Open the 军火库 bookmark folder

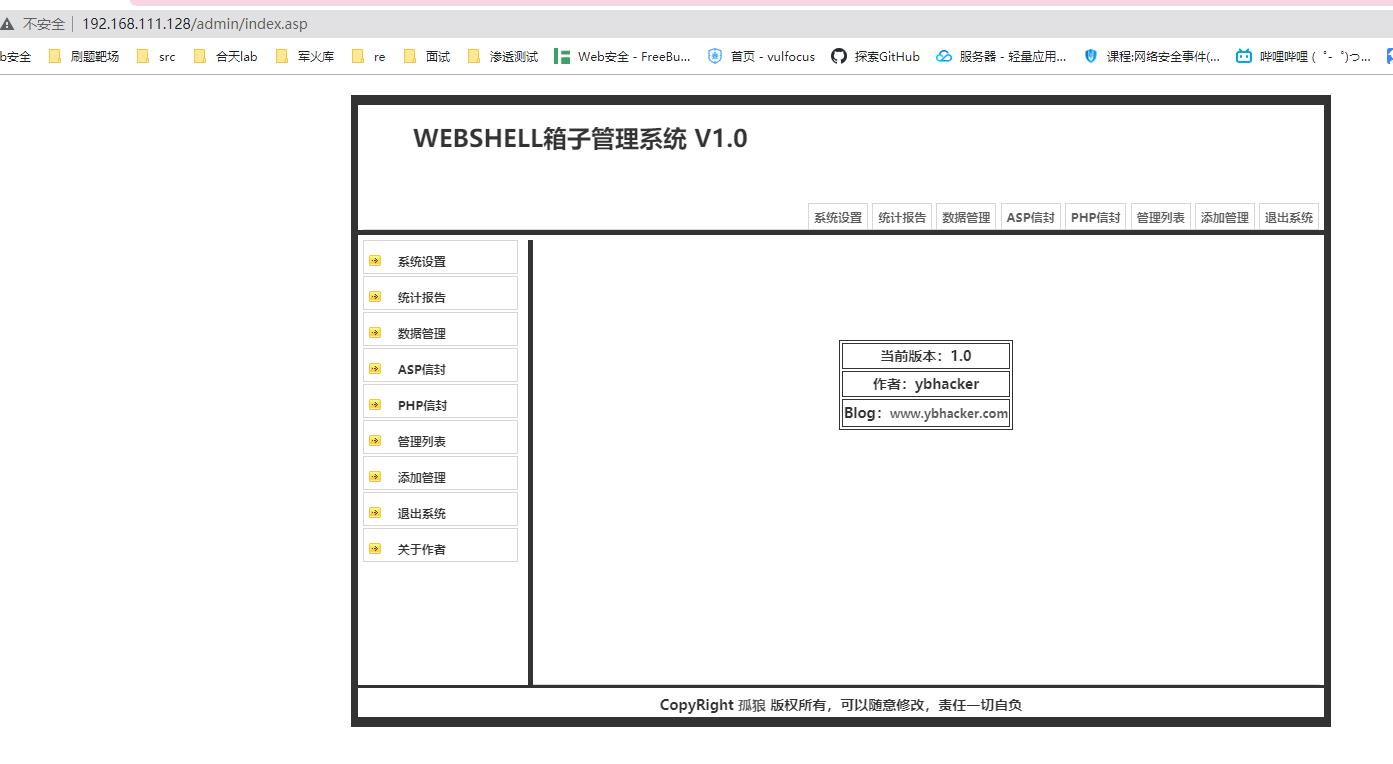point(304,56)
